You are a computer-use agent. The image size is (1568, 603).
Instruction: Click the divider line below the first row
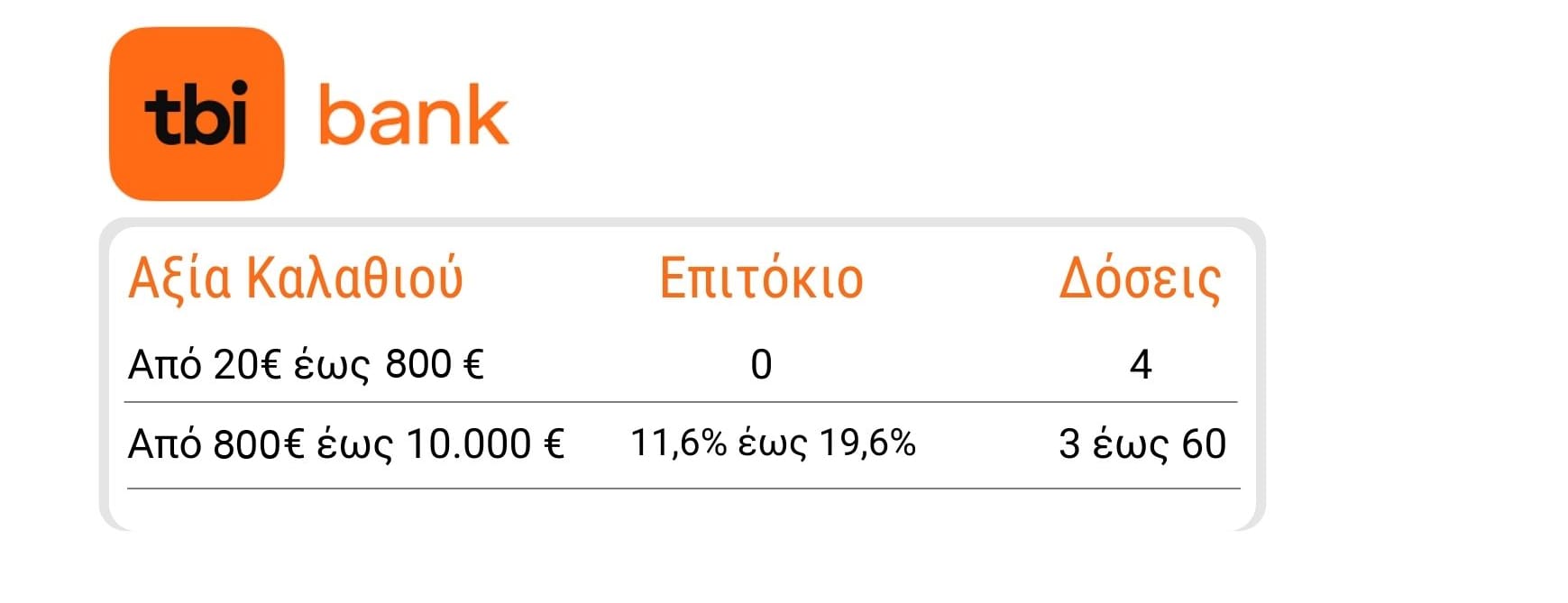coord(681,402)
